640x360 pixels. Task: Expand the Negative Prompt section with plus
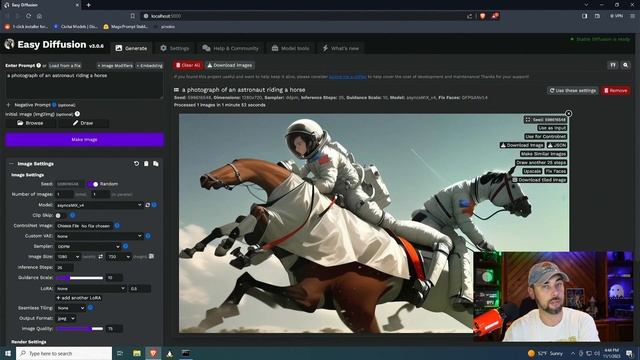8,105
